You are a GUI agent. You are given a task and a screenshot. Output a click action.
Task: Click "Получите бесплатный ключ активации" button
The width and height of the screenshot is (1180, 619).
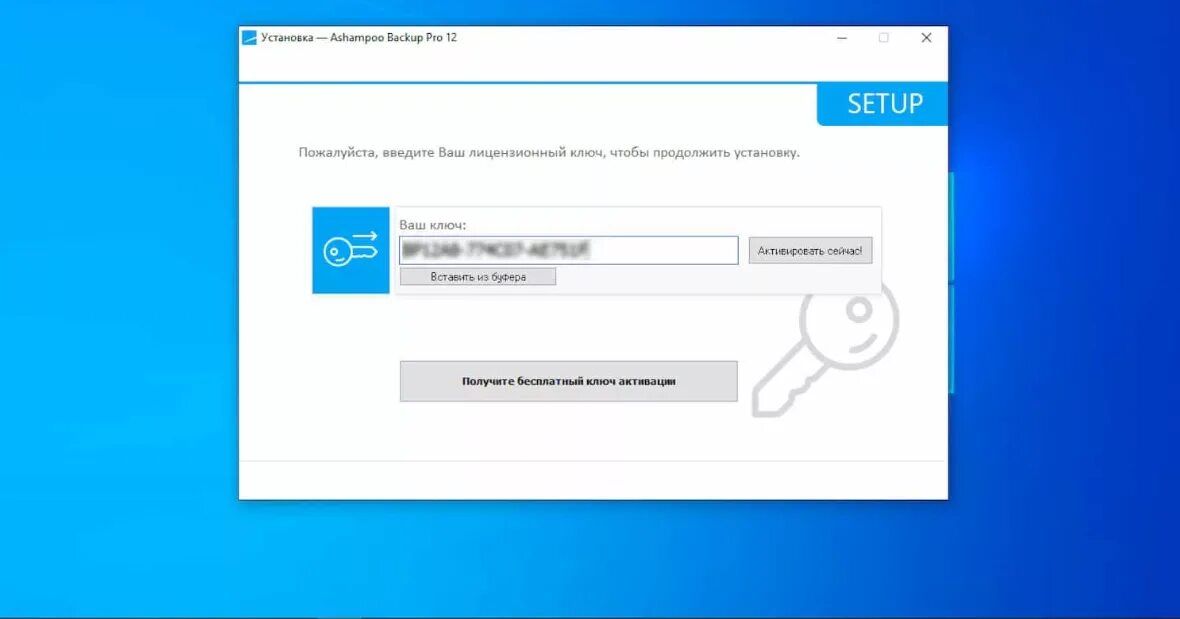568,381
